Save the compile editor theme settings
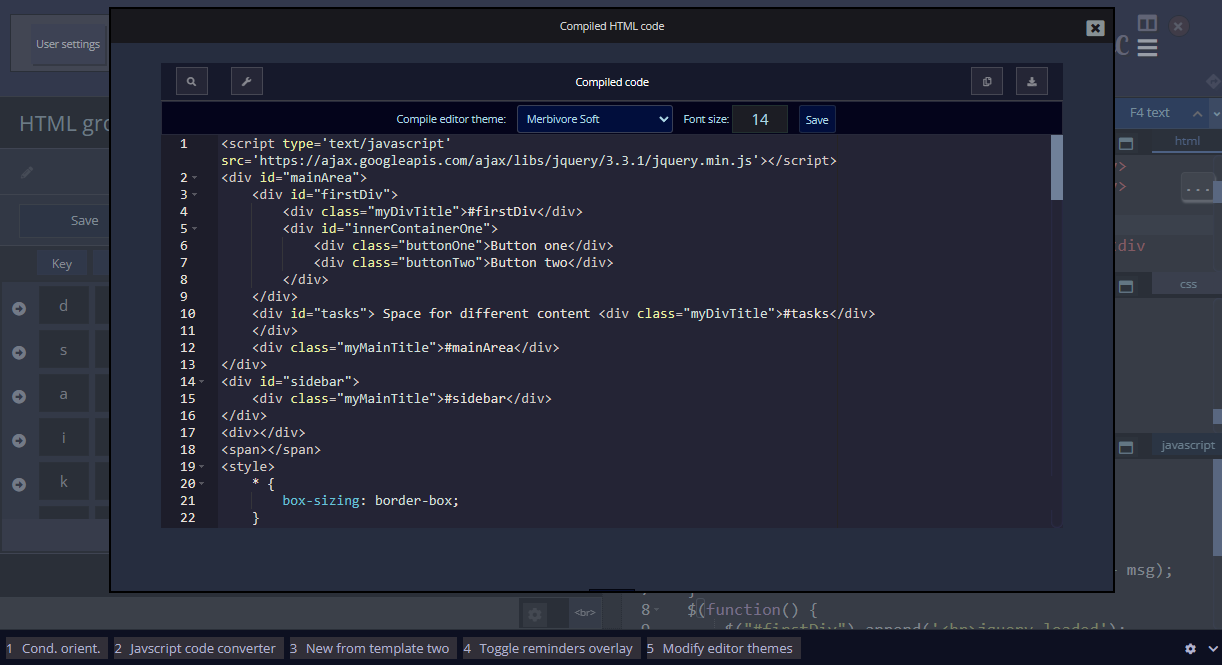This screenshot has width=1222, height=665. [x=817, y=119]
